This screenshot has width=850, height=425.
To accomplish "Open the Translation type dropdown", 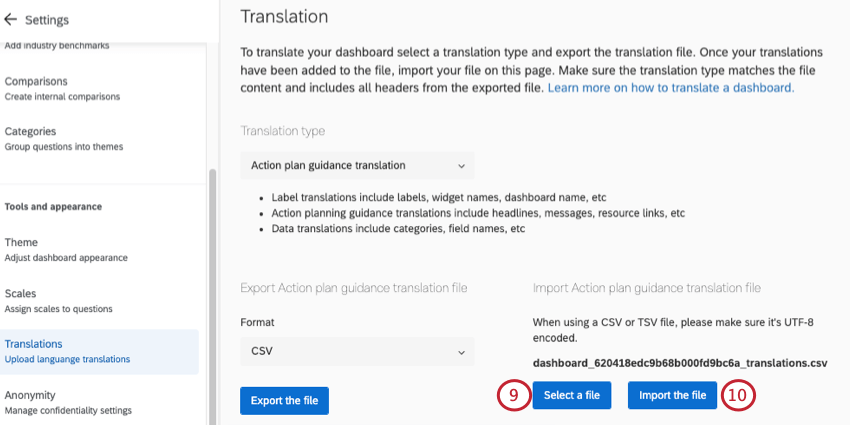I will (x=357, y=165).
